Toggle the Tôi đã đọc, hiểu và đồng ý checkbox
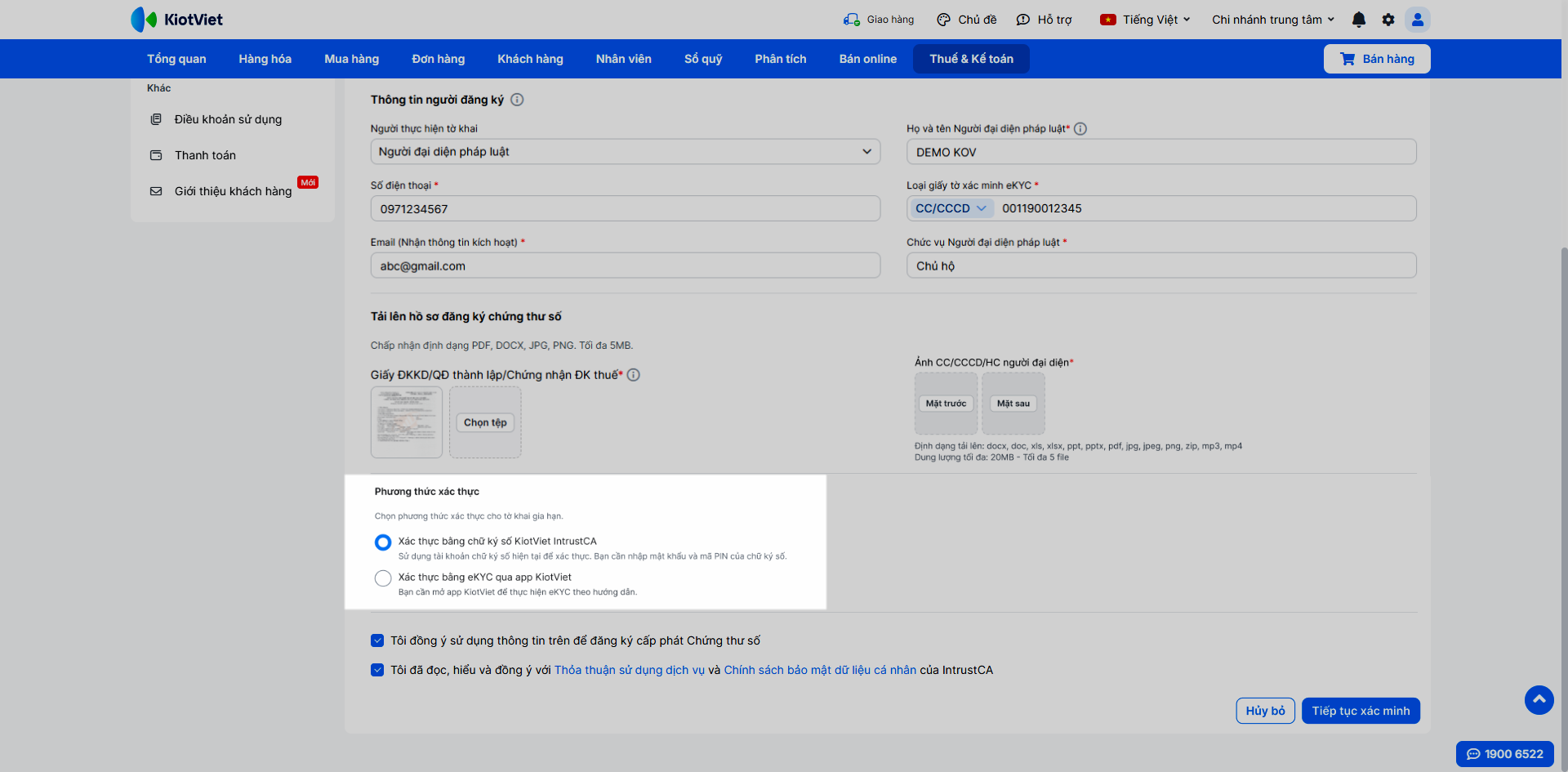The image size is (1568, 772). pyautogui.click(x=377, y=670)
